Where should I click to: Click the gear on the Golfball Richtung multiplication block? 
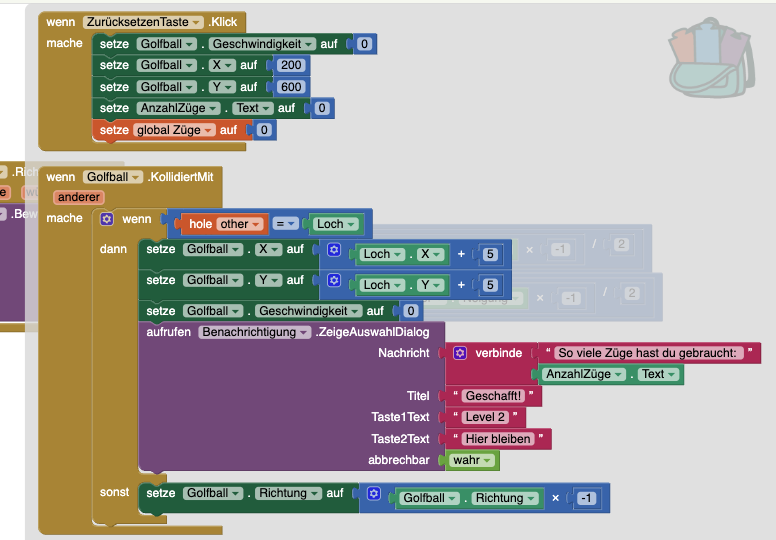[x=374, y=494]
